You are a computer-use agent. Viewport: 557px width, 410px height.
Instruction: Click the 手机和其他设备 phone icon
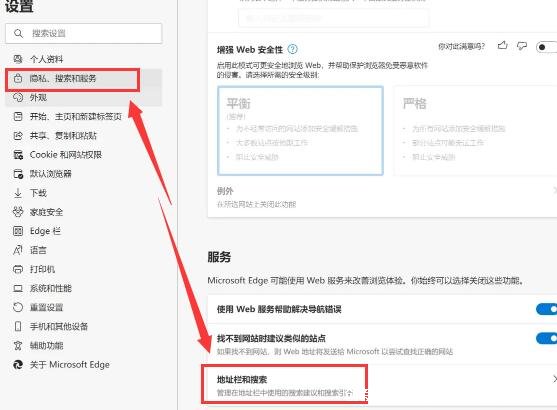(18, 327)
